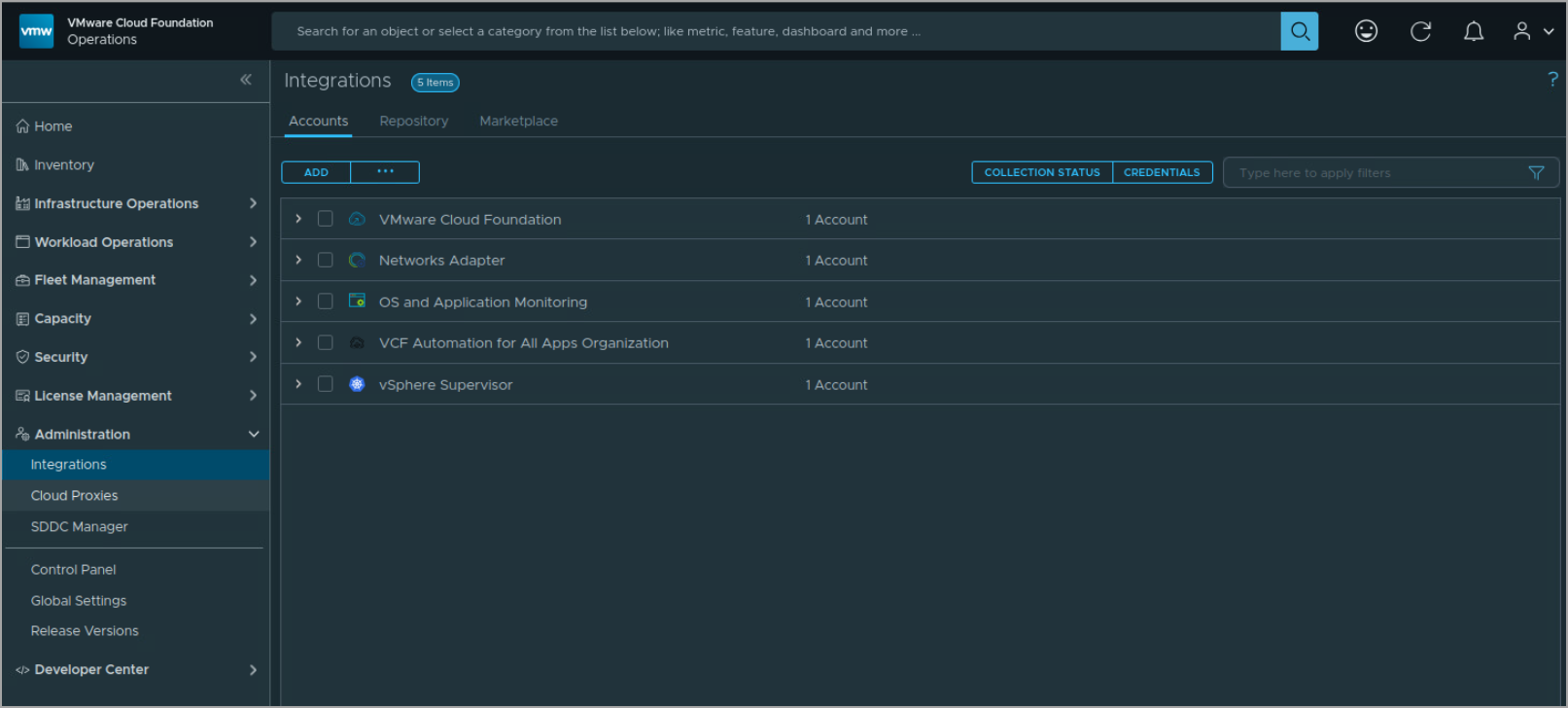Click the CREDENTIALS button
The image size is (1568, 708).
coord(1162,172)
